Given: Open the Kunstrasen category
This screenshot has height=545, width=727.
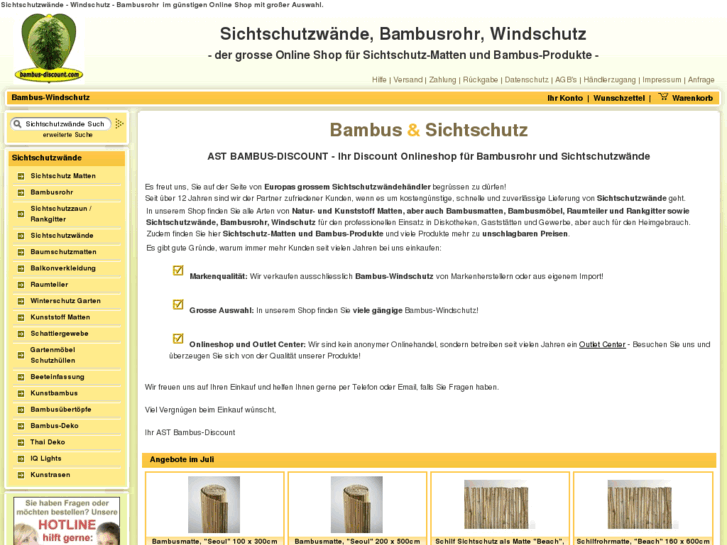Looking at the screenshot, I should point(50,474).
